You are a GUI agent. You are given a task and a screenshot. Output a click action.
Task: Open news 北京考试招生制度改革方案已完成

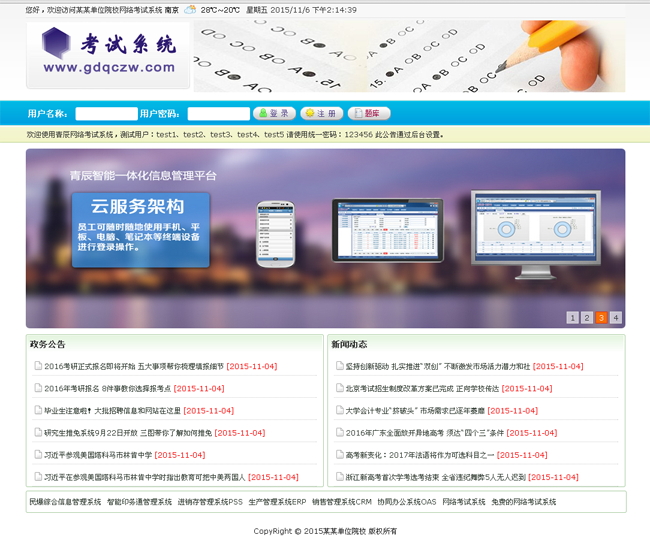pos(422,389)
